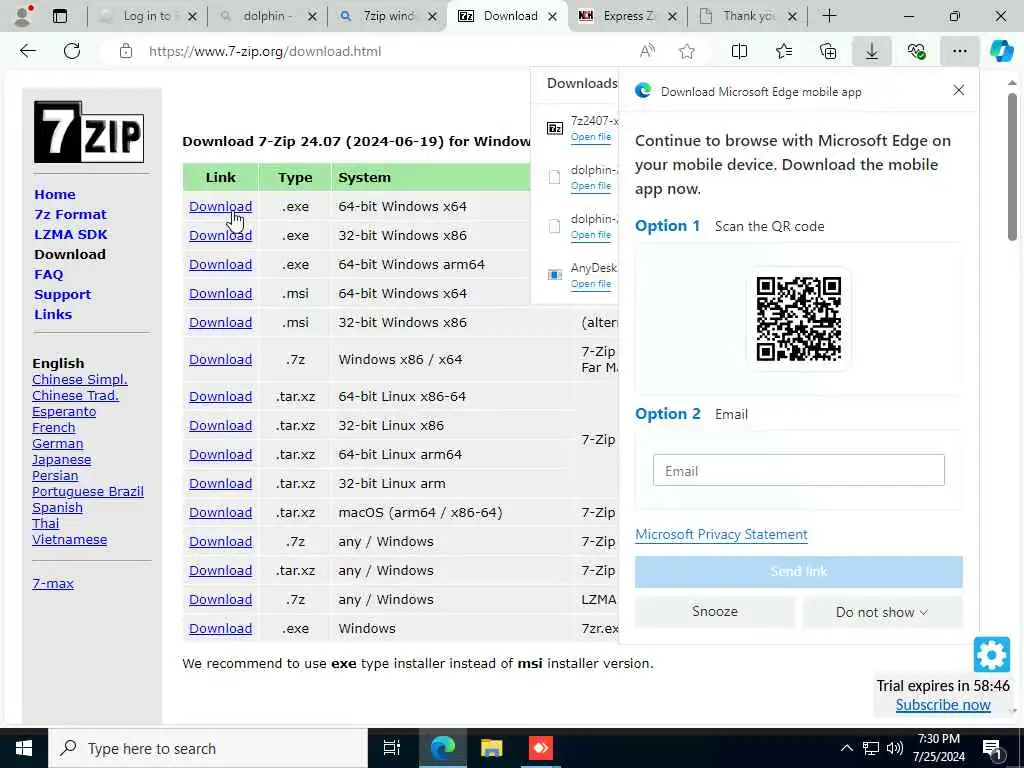Download .exe for 64-bit Windows x64
Screen dimensions: 1024x768
220,206
